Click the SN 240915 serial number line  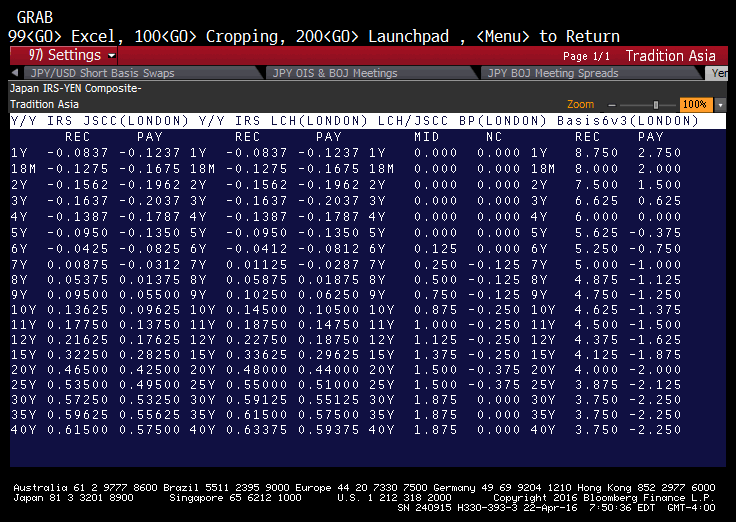point(556,508)
